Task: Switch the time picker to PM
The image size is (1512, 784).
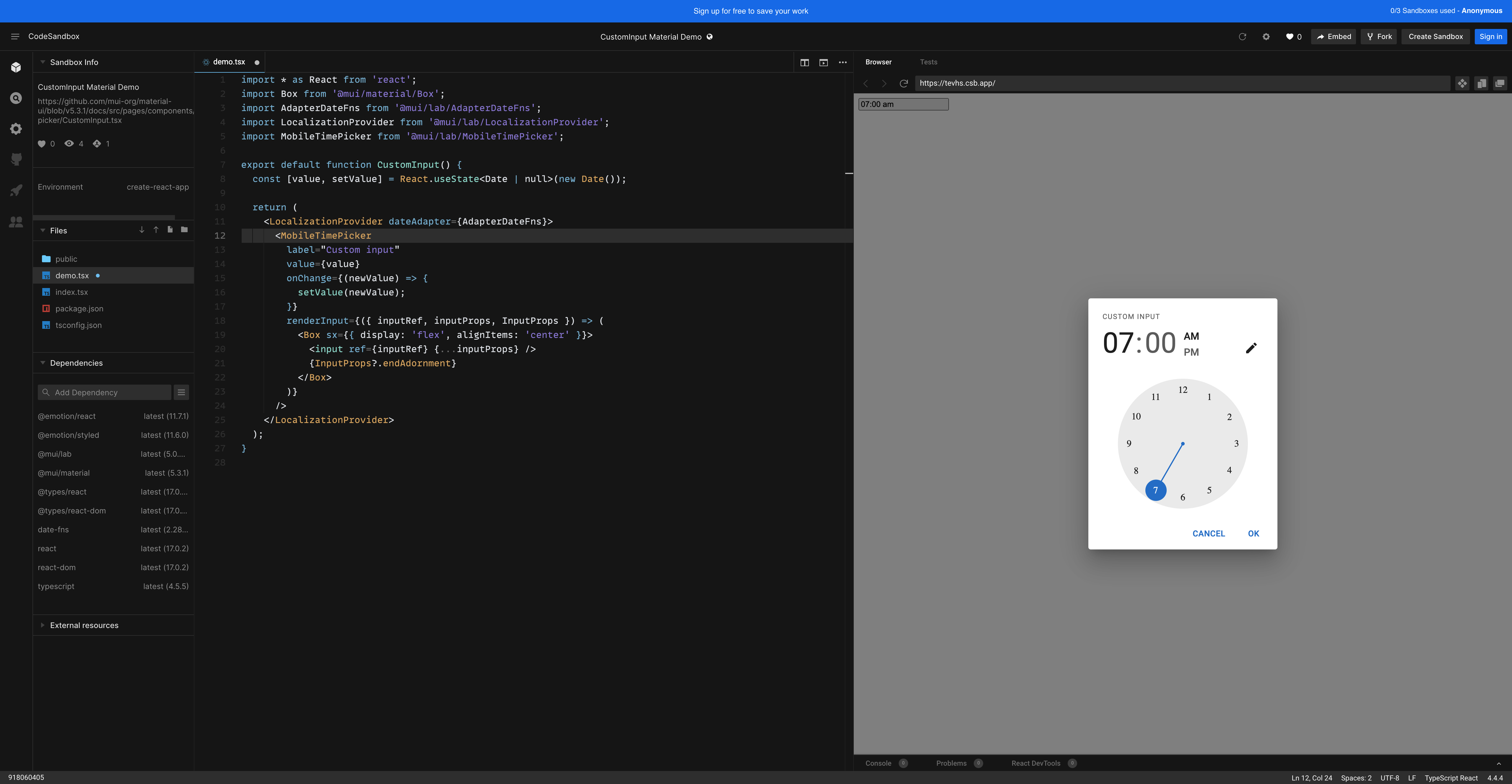Action: [1191, 352]
